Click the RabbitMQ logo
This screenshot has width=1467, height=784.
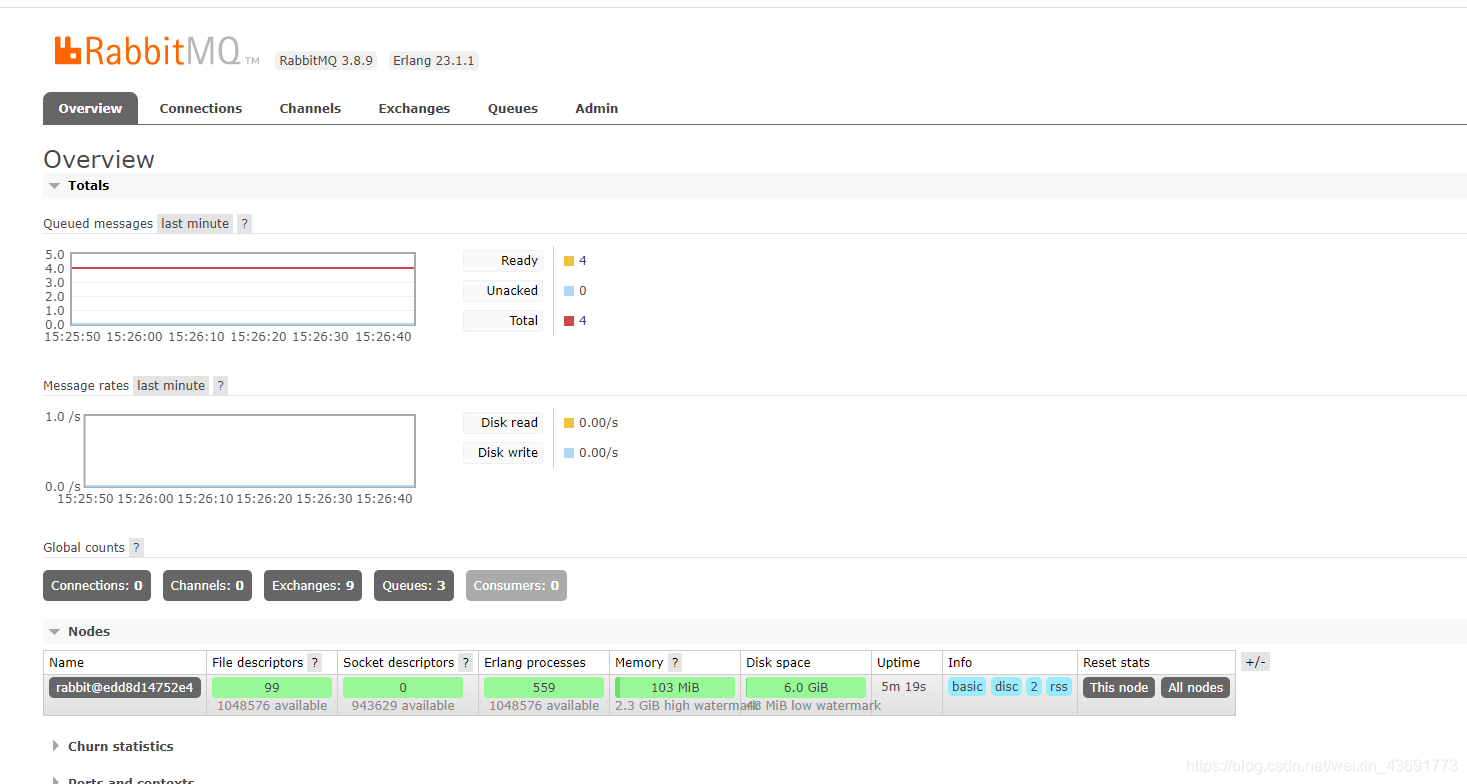pyautogui.click(x=156, y=51)
